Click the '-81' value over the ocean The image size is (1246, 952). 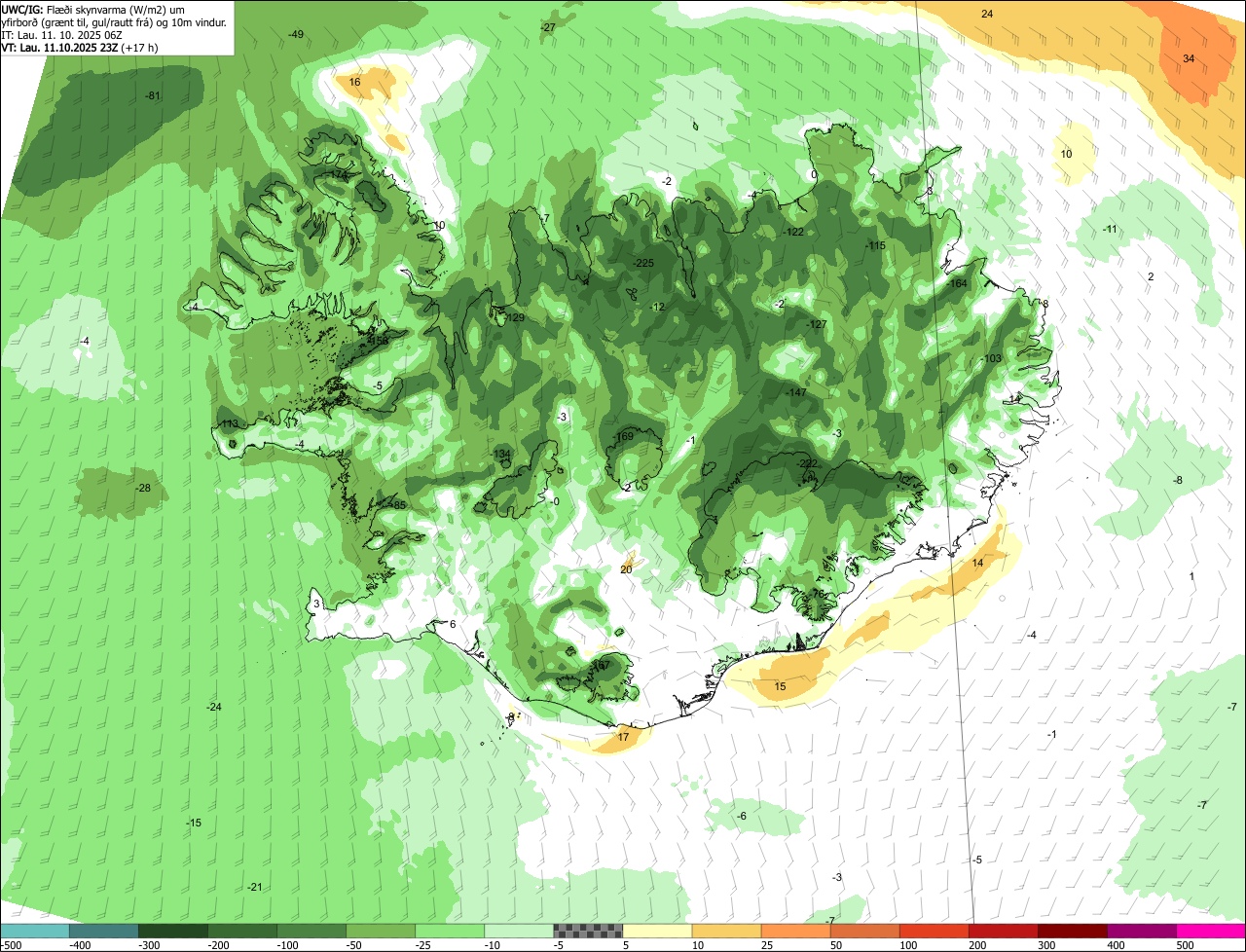click(152, 95)
